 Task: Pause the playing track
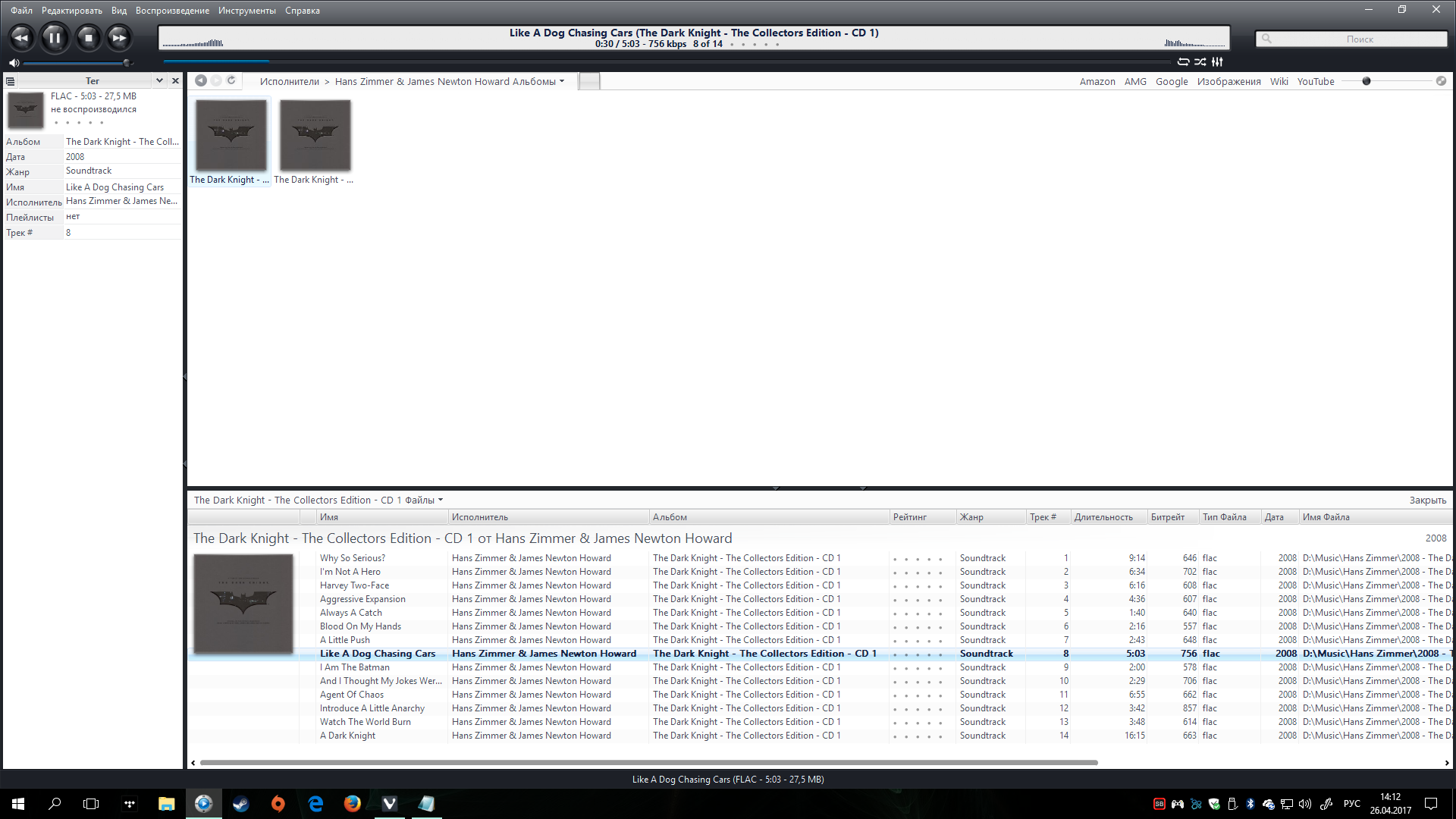tap(55, 37)
